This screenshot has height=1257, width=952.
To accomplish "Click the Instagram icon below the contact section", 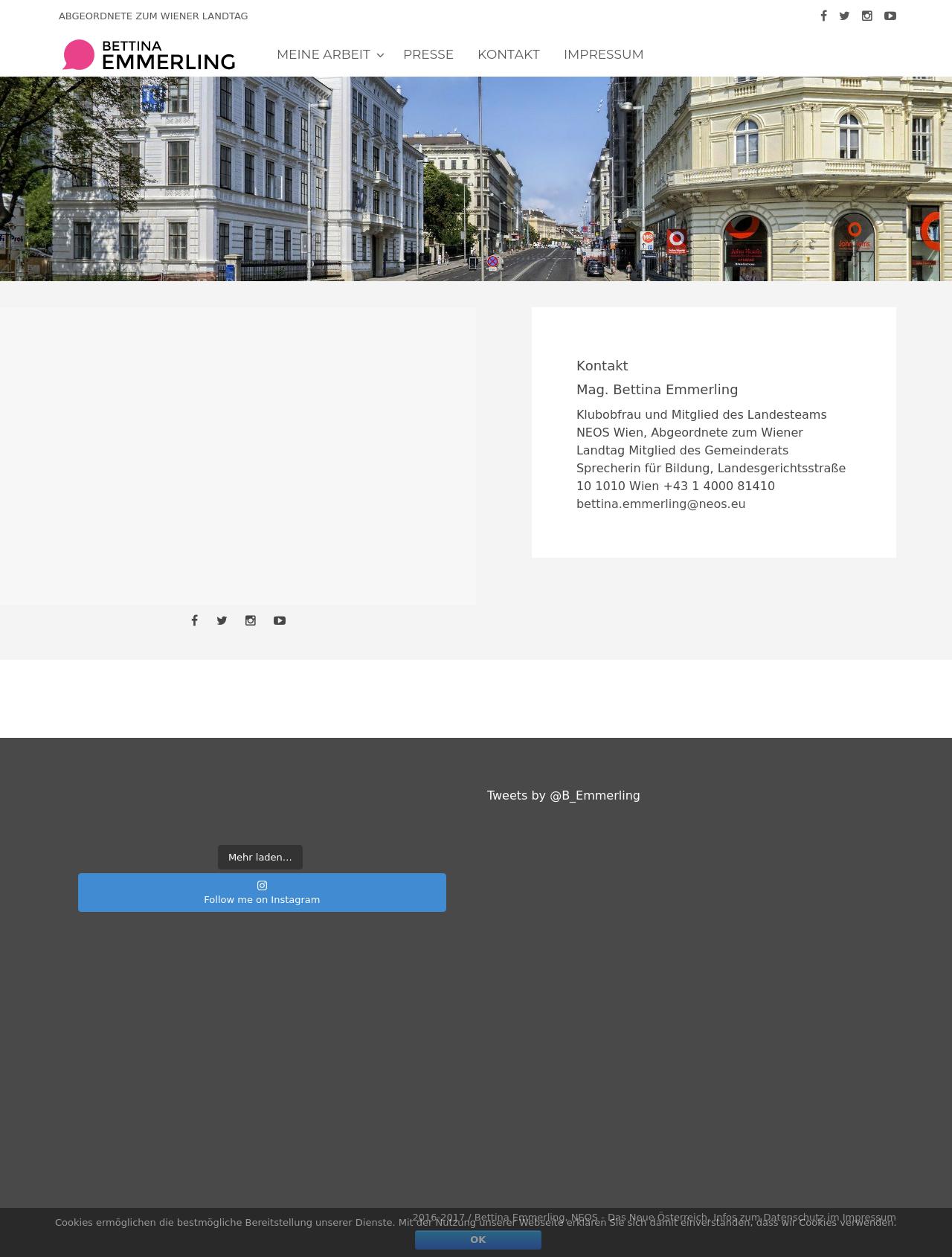I will pos(251,620).
